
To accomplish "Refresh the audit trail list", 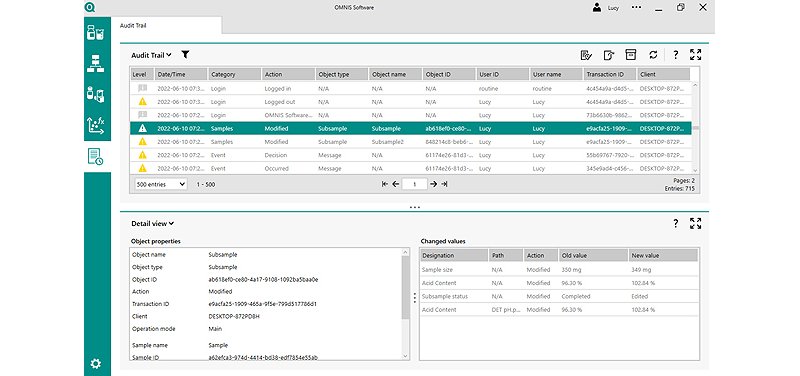I will (653, 55).
